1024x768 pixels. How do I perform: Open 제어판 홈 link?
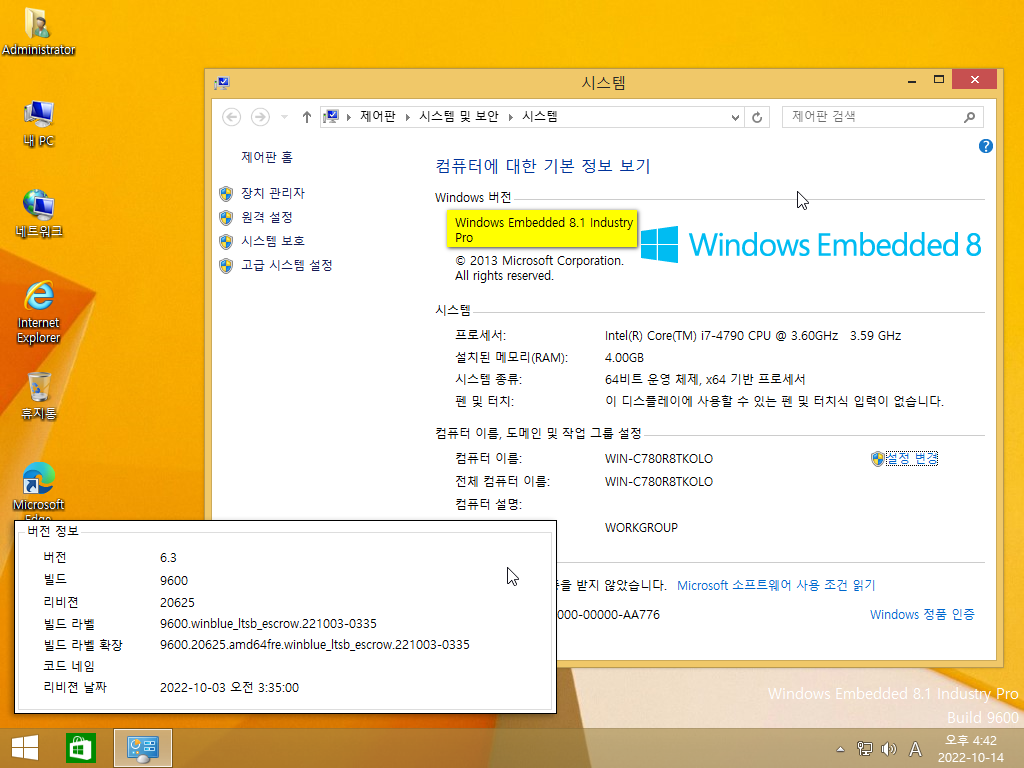click(x=266, y=157)
